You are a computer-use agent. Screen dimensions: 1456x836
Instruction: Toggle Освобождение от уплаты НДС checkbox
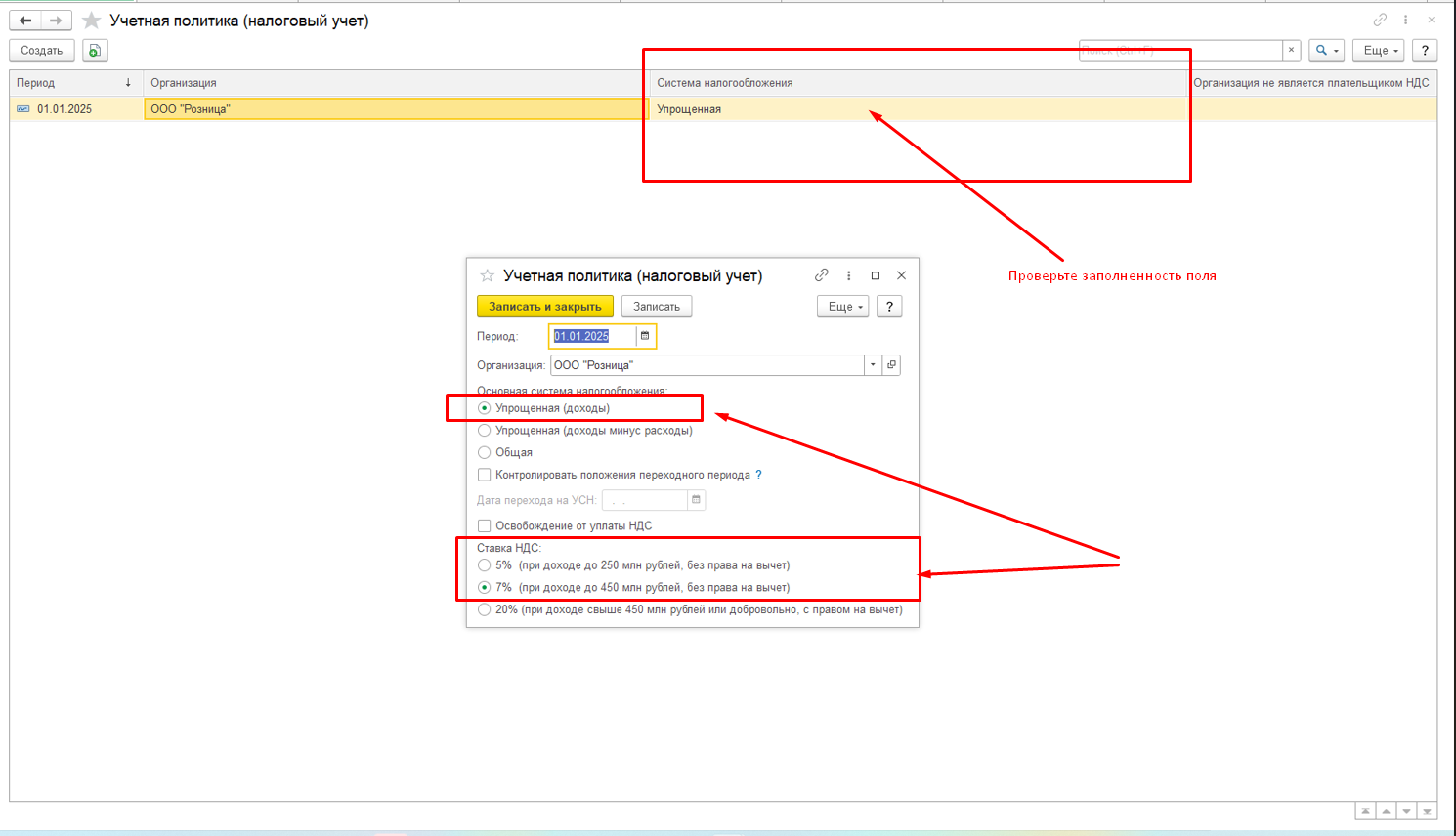484,526
